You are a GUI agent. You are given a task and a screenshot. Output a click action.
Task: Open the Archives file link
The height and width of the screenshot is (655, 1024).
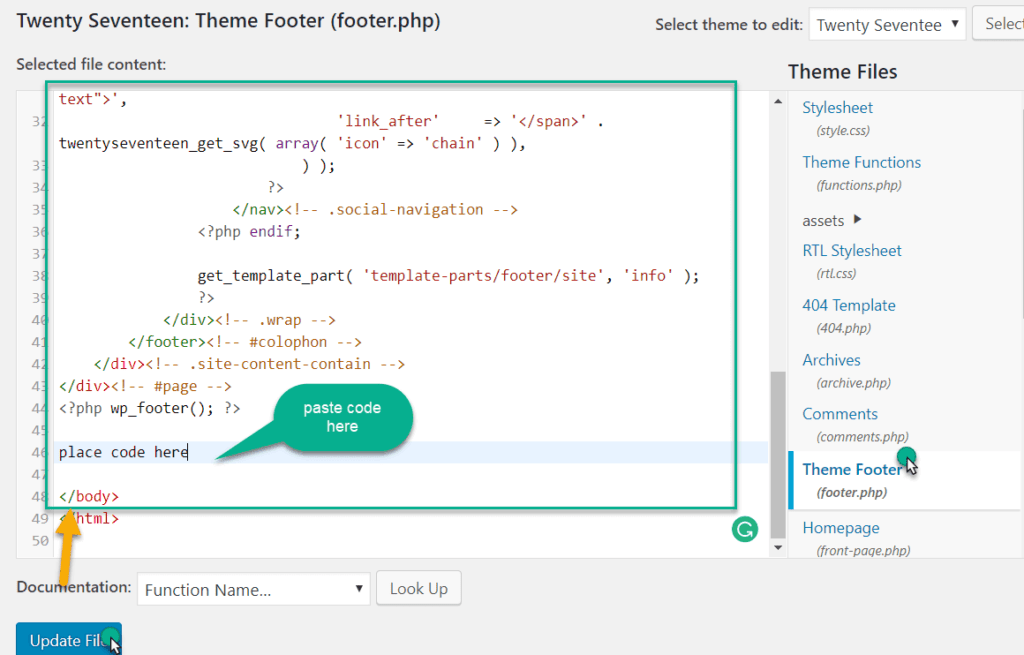831,360
